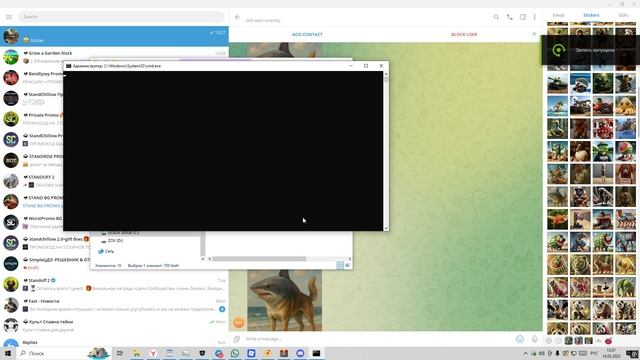Open WhatsApp from the taskbar
The height and width of the screenshot is (360, 640).
[235, 353]
